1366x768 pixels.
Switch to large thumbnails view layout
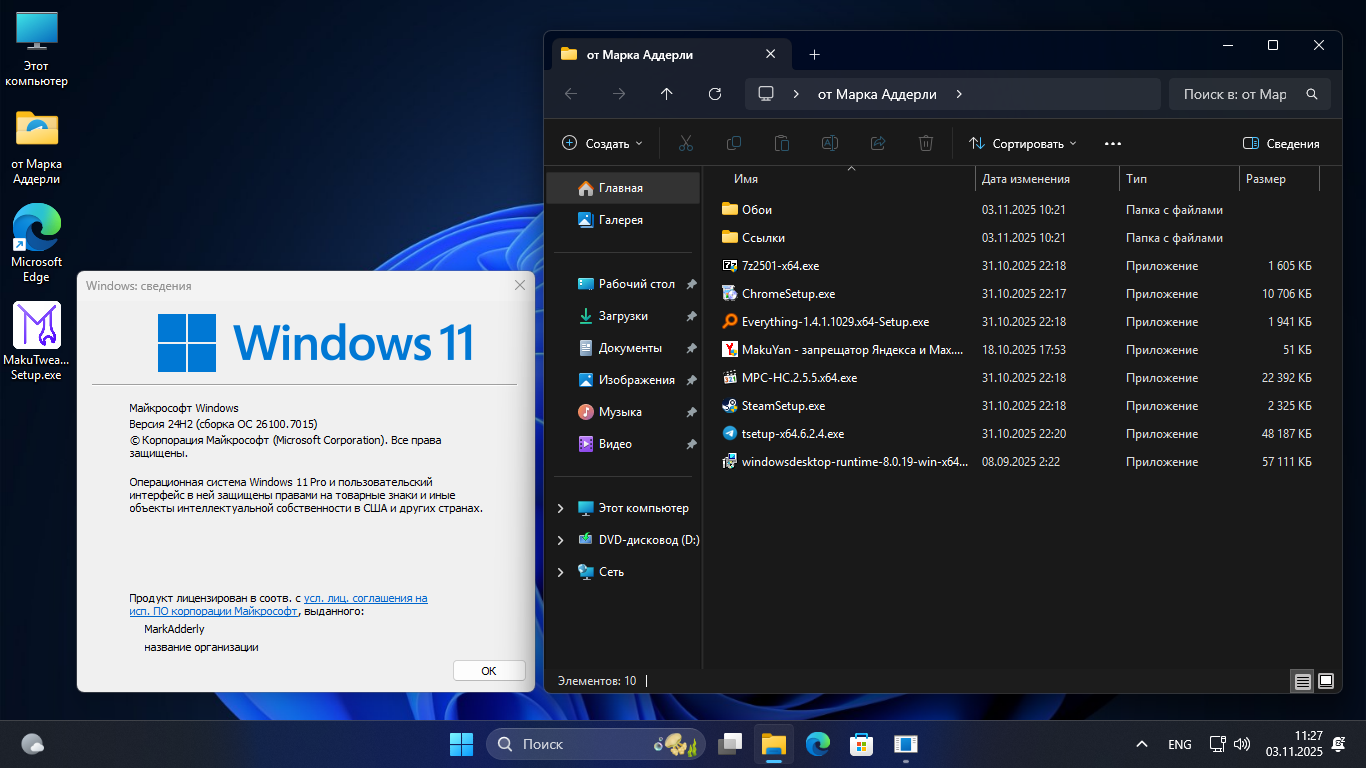pos(1326,681)
